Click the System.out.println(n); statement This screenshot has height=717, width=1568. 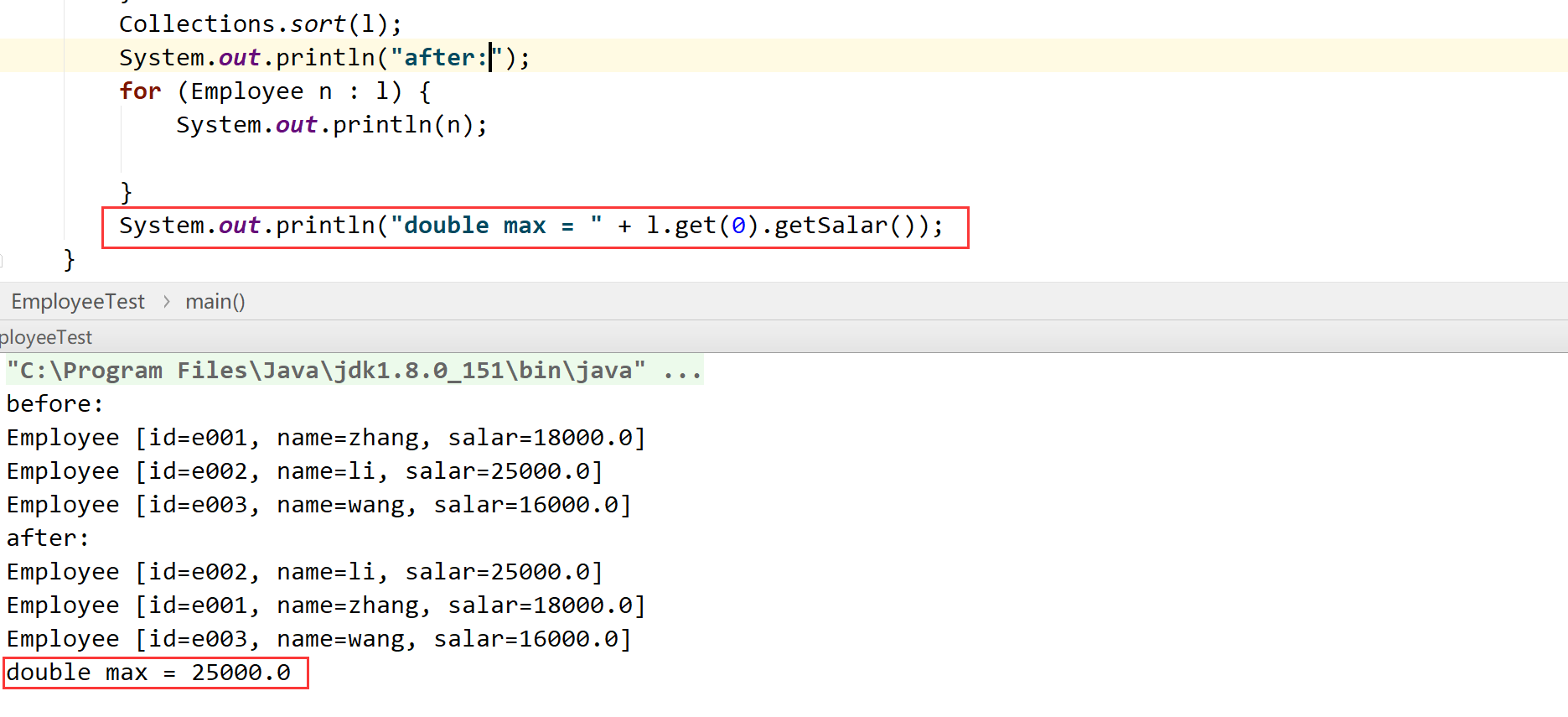pos(332,124)
